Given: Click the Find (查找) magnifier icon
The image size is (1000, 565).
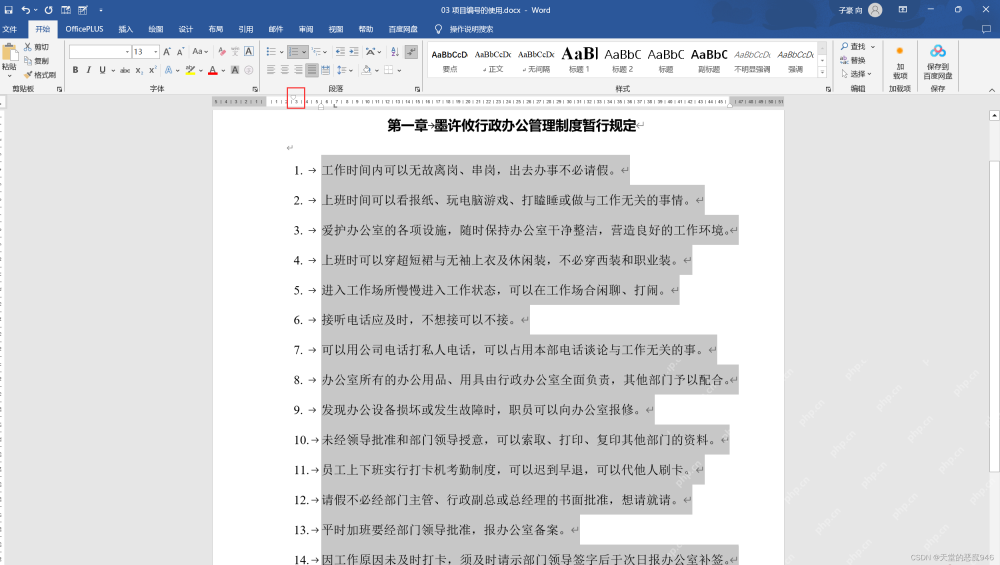Looking at the screenshot, I should point(844,47).
